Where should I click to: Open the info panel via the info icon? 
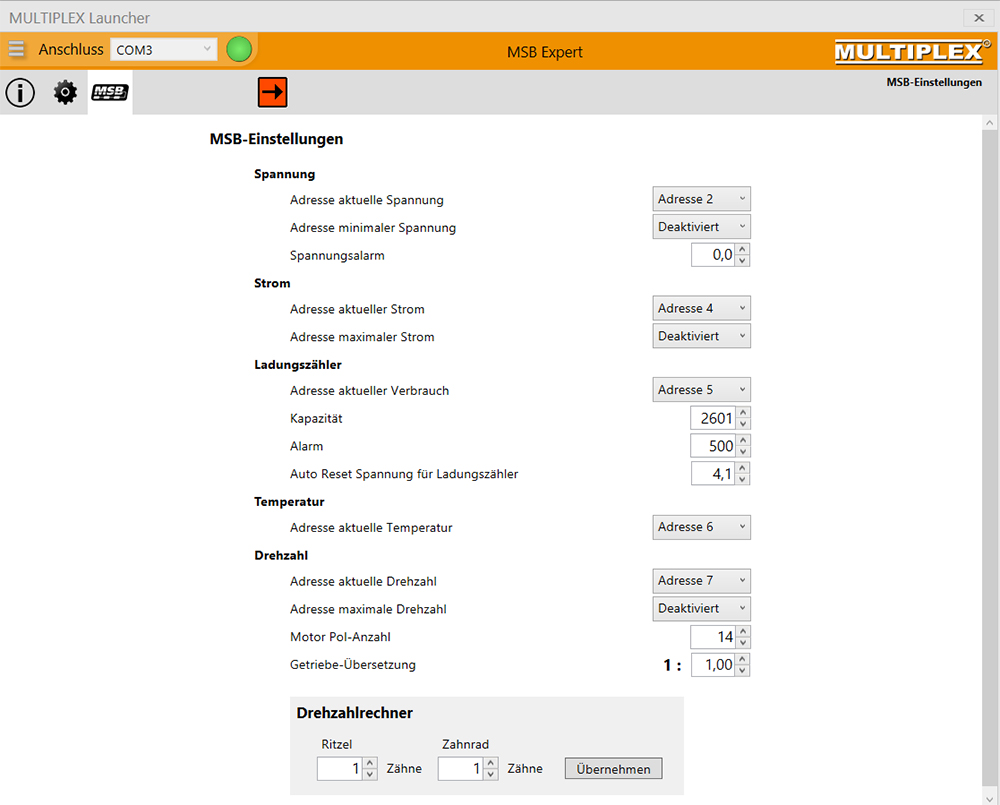click(x=20, y=92)
